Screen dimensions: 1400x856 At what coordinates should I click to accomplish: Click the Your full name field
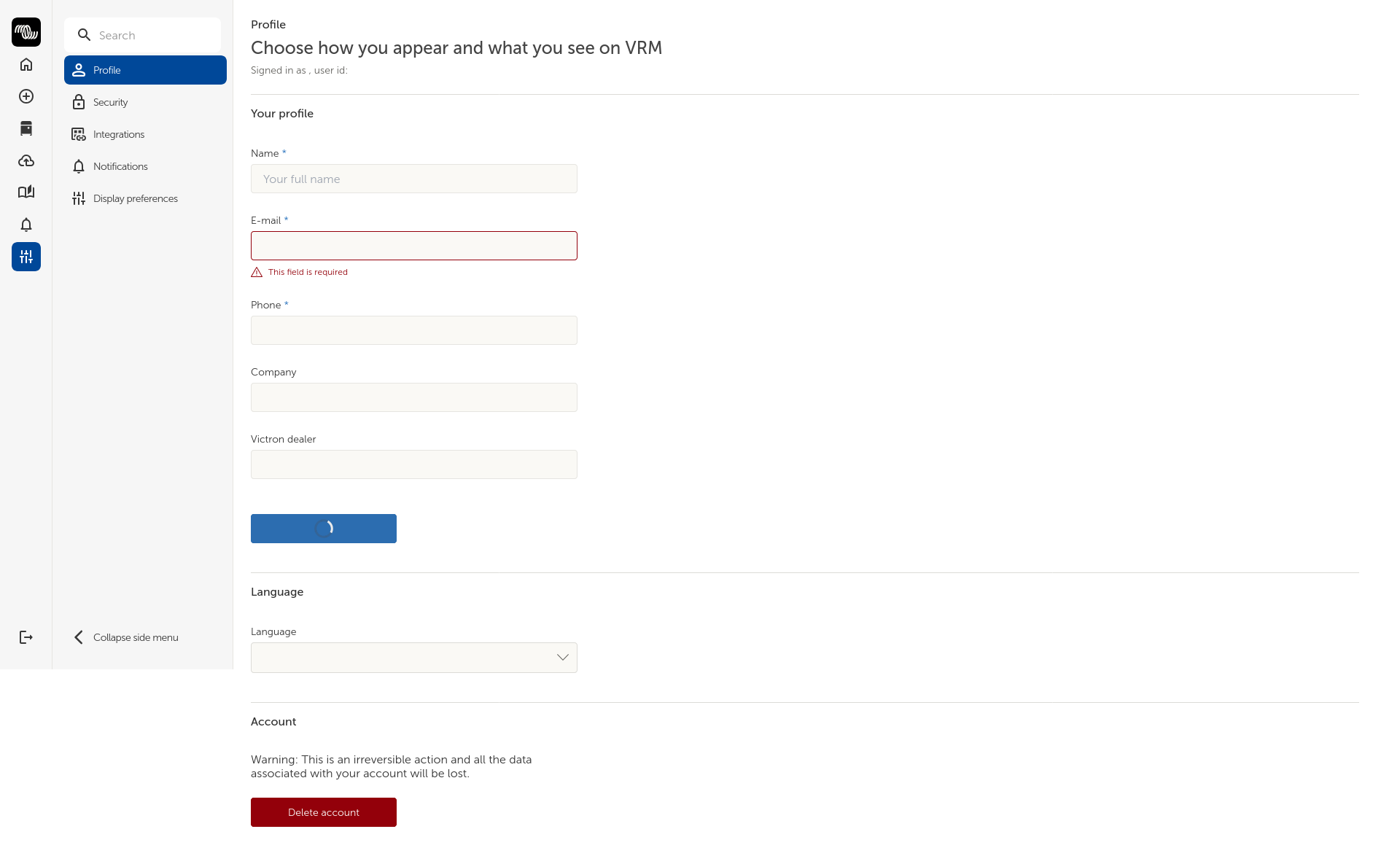click(x=414, y=179)
